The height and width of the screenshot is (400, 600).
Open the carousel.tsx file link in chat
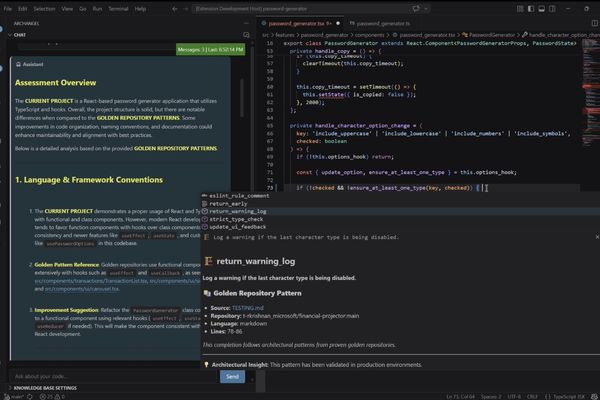[82, 289]
